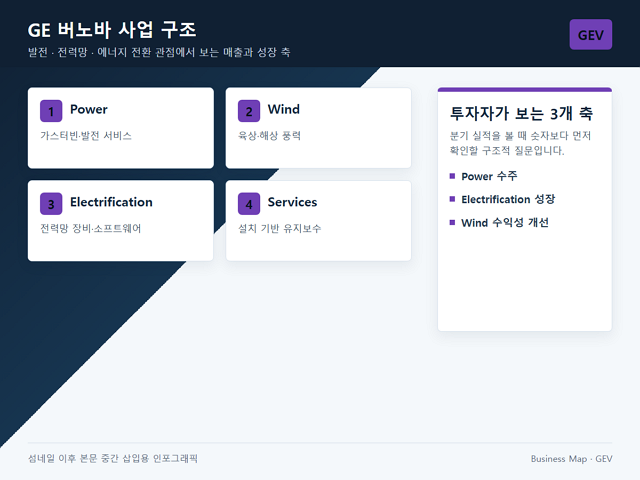The width and height of the screenshot is (640, 480).
Task: Click the panel heading '투자자가 보는 3개 축'
Action: tap(521, 113)
